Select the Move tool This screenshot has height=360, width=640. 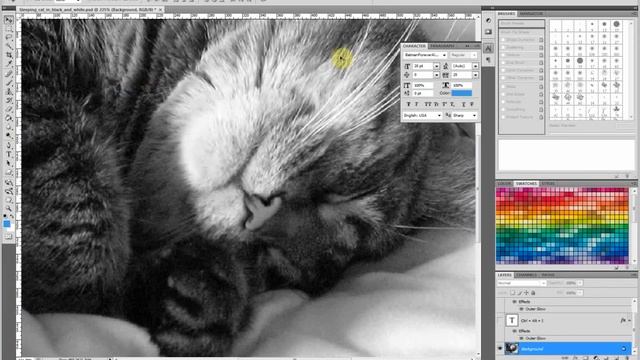9,20
